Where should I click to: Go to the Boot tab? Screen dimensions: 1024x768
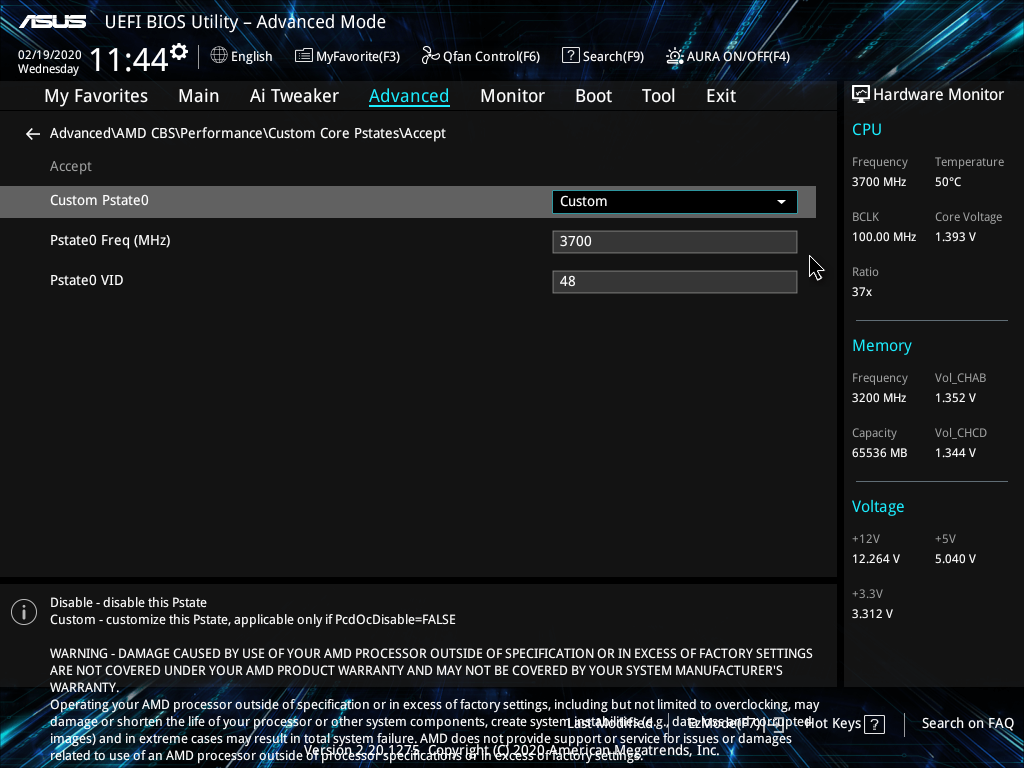click(x=593, y=96)
